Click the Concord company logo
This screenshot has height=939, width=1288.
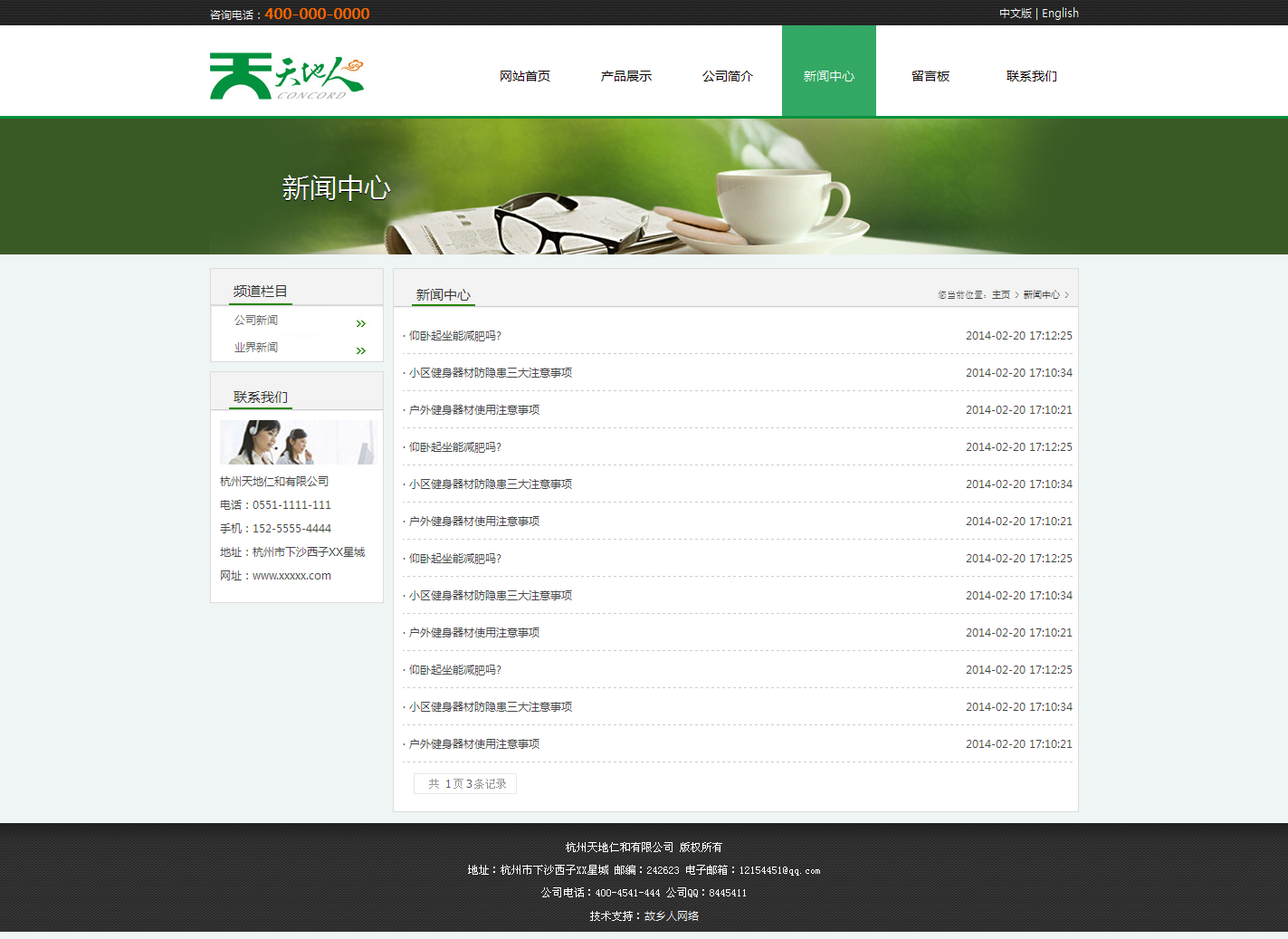(x=286, y=77)
